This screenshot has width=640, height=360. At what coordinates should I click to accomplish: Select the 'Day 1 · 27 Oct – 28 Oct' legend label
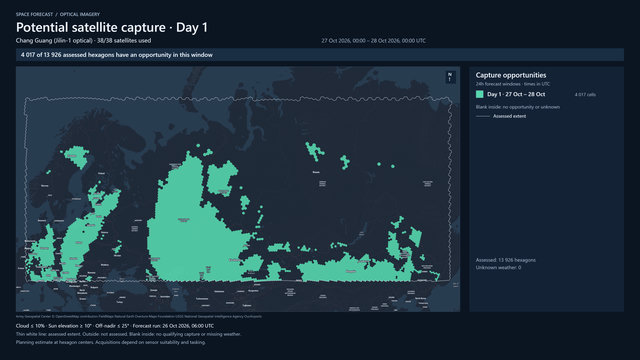pyautogui.click(x=516, y=94)
